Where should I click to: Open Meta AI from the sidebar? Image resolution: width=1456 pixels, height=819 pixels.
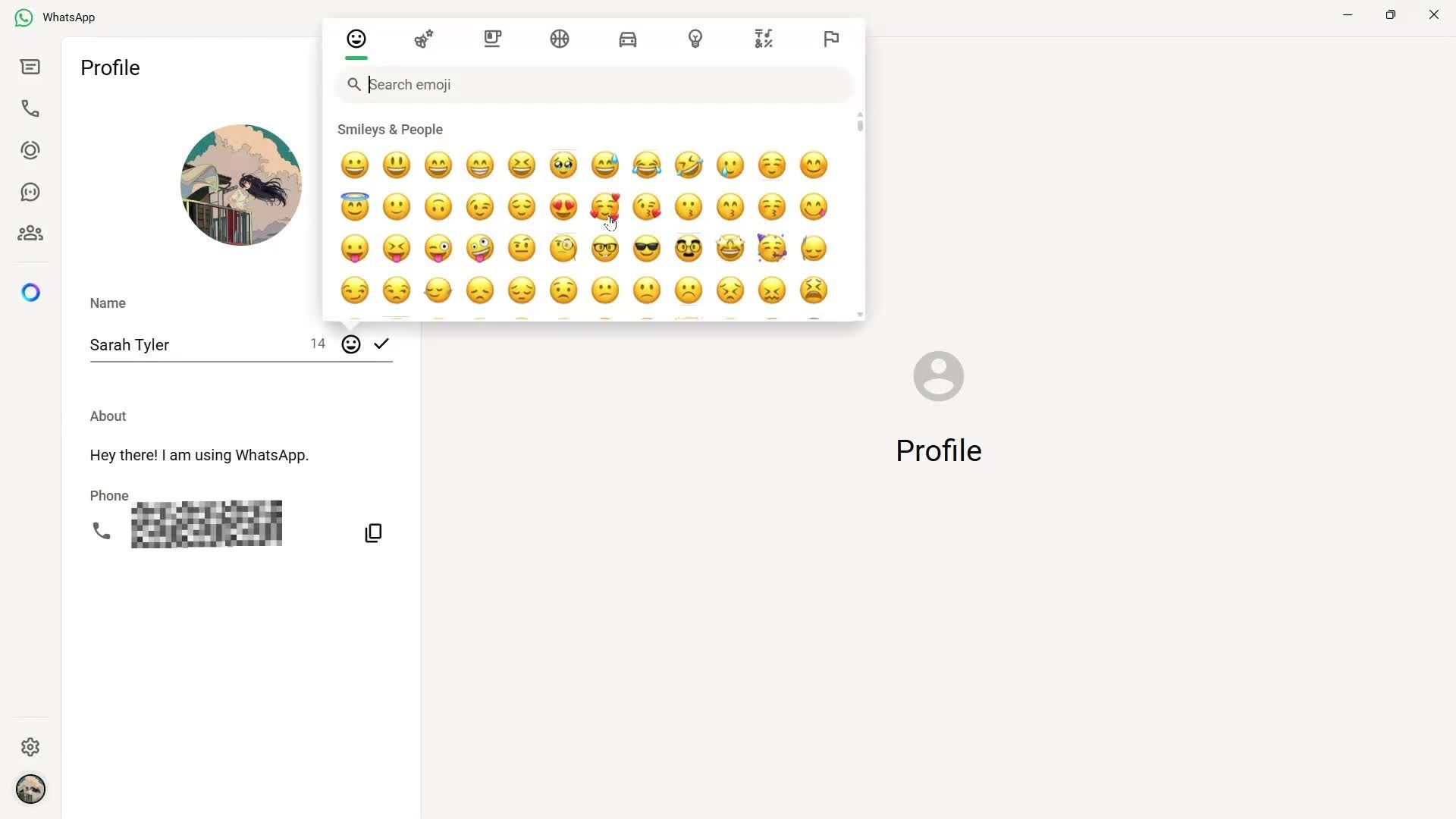click(x=30, y=292)
